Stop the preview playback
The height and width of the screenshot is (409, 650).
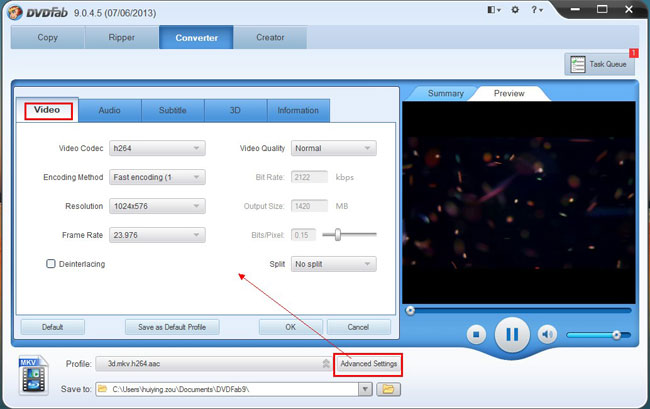pos(476,334)
